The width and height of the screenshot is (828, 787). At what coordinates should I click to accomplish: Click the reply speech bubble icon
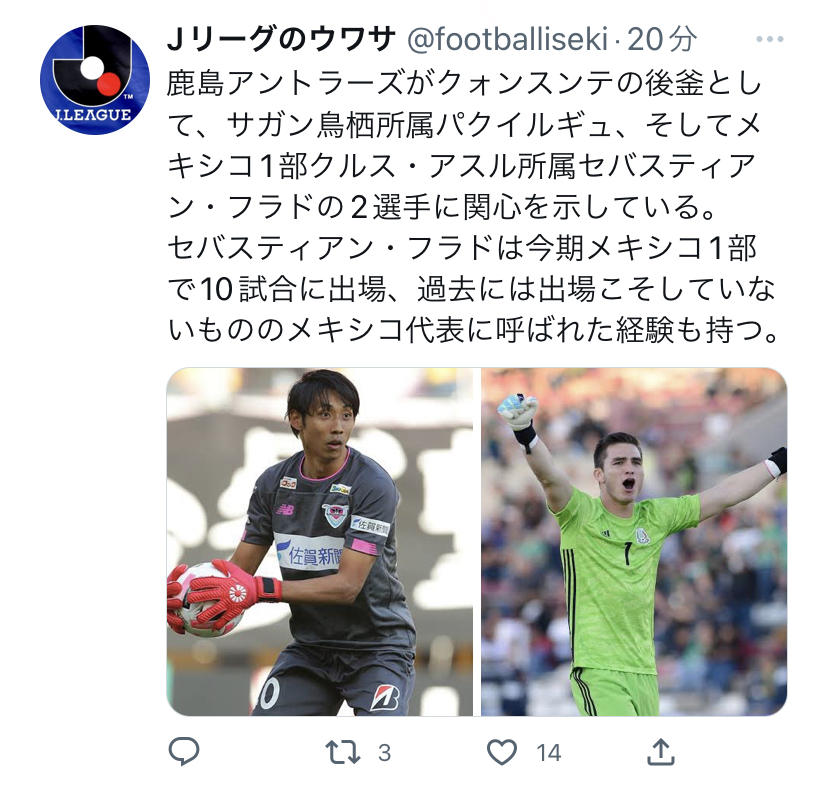click(184, 752)
